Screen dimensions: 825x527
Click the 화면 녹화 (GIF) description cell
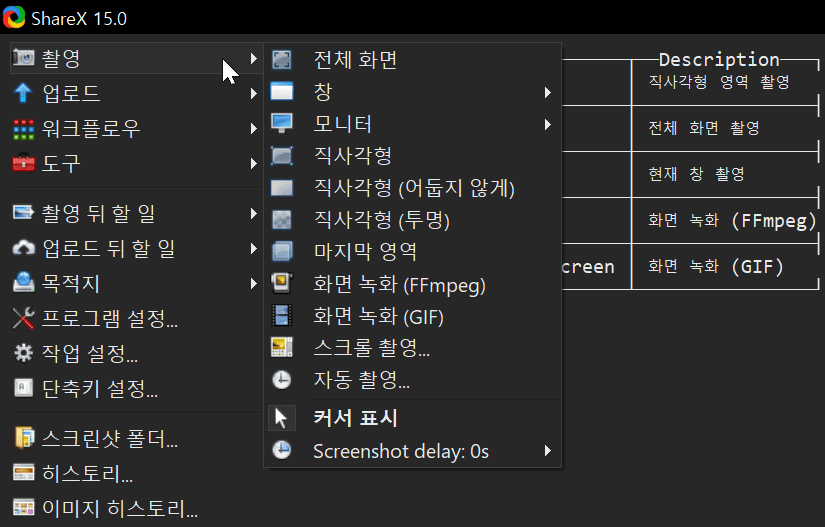(716, 267)
